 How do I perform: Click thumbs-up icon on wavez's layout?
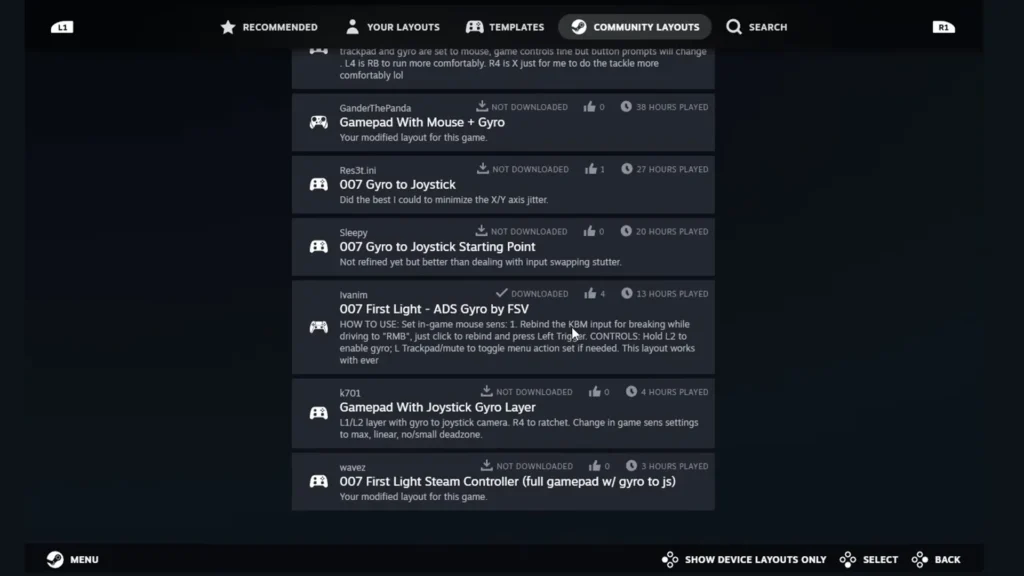pyautogui.click(x=594, y=466)
